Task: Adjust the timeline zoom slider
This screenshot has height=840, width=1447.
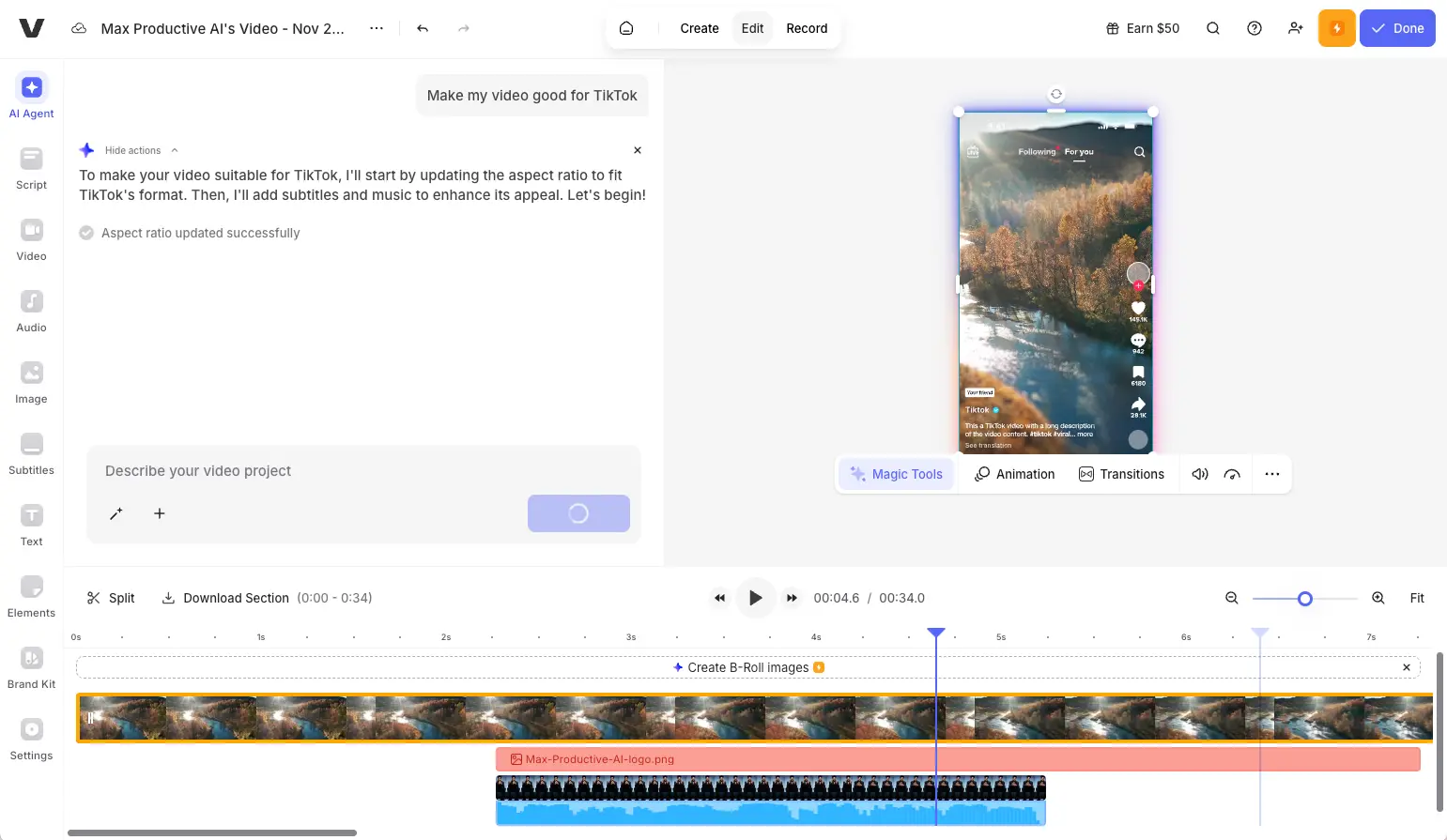Action: [x=1303, y=597]
